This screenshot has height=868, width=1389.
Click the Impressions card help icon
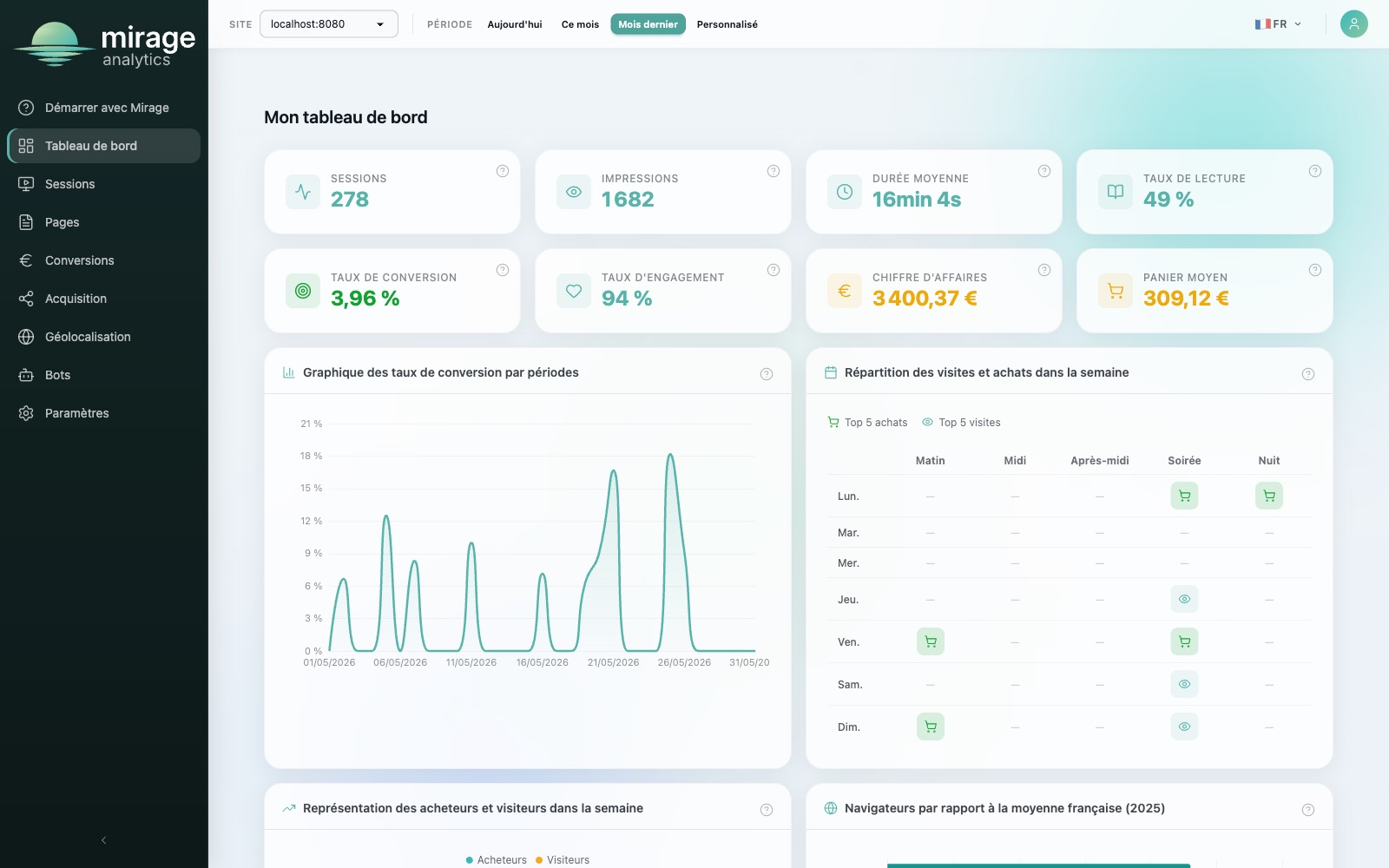pos(773,171)
